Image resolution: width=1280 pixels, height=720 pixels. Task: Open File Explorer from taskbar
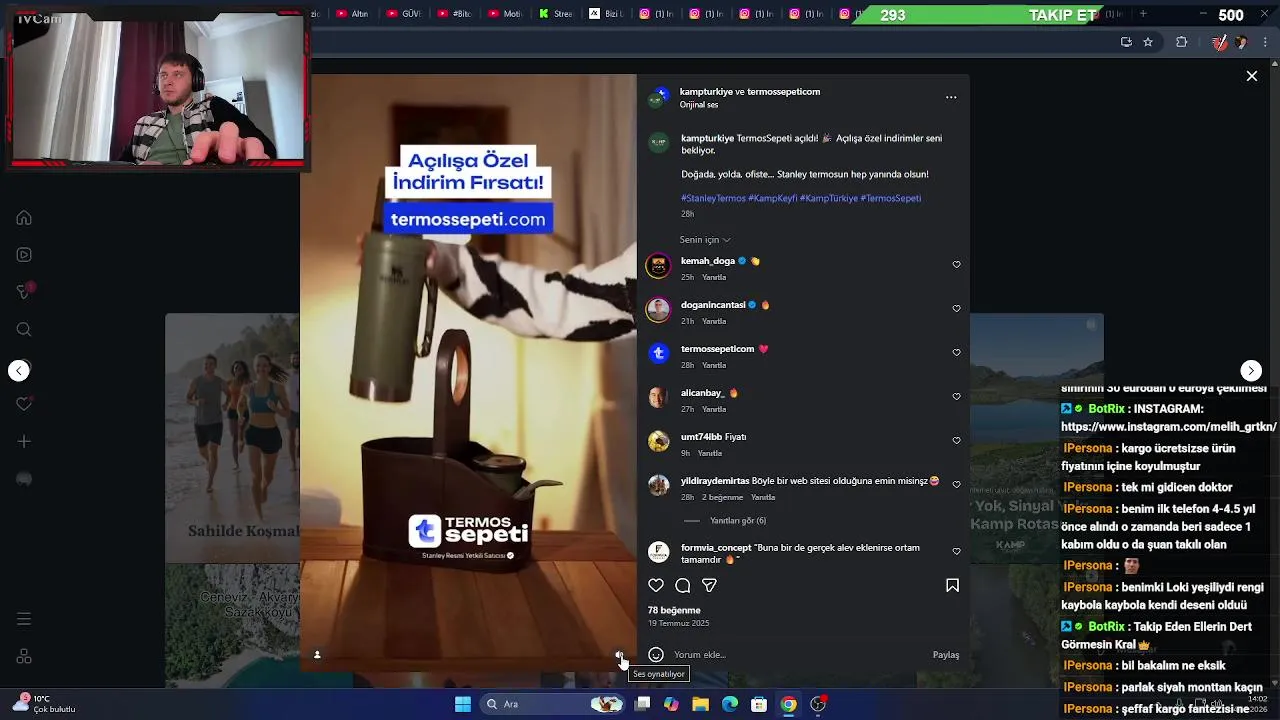point(700,704)
